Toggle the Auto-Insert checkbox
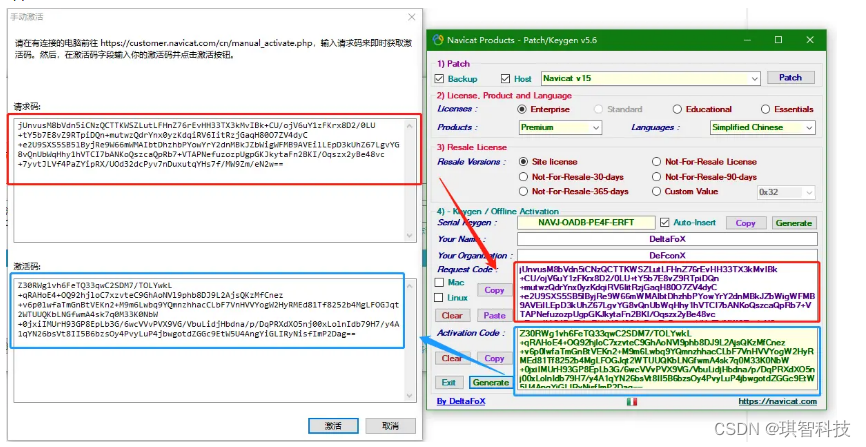This screenshot has width=866, height=447. pos(664,222)
